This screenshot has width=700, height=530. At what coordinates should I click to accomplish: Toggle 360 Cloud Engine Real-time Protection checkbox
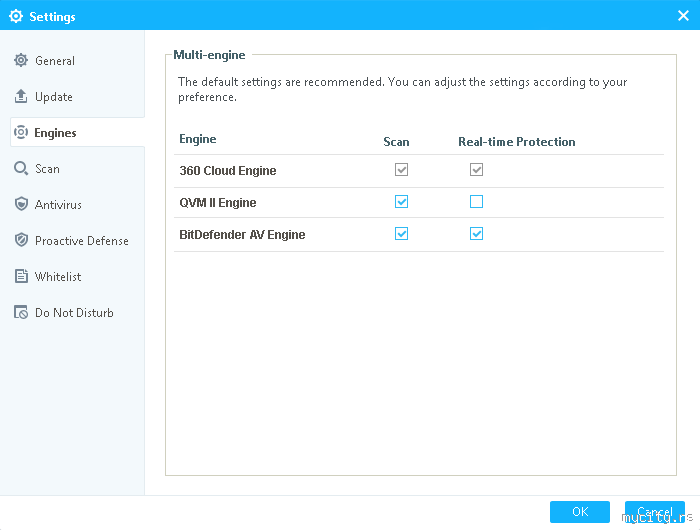[476, 170]
